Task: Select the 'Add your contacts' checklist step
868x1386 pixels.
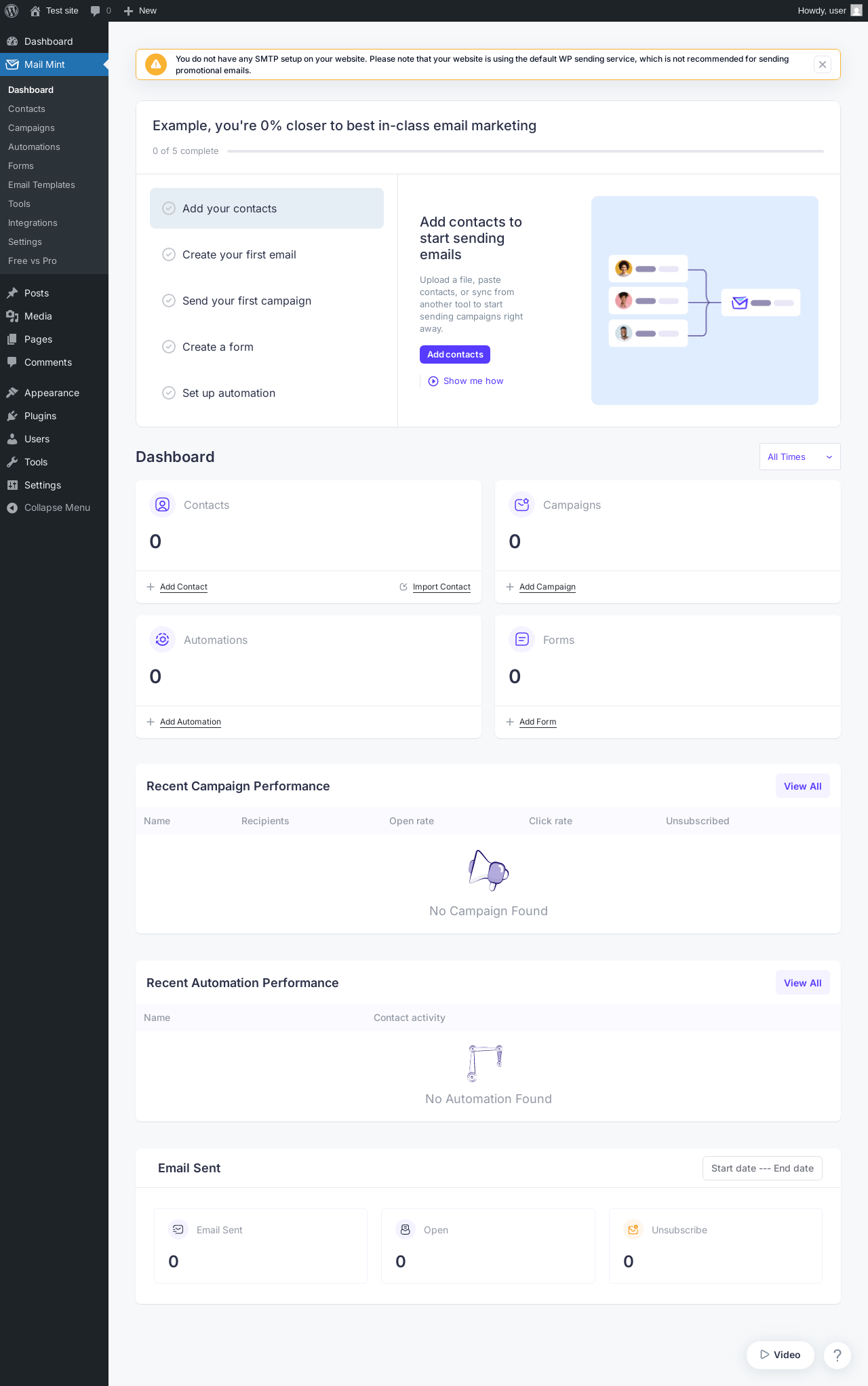Action: coord(267,208)
